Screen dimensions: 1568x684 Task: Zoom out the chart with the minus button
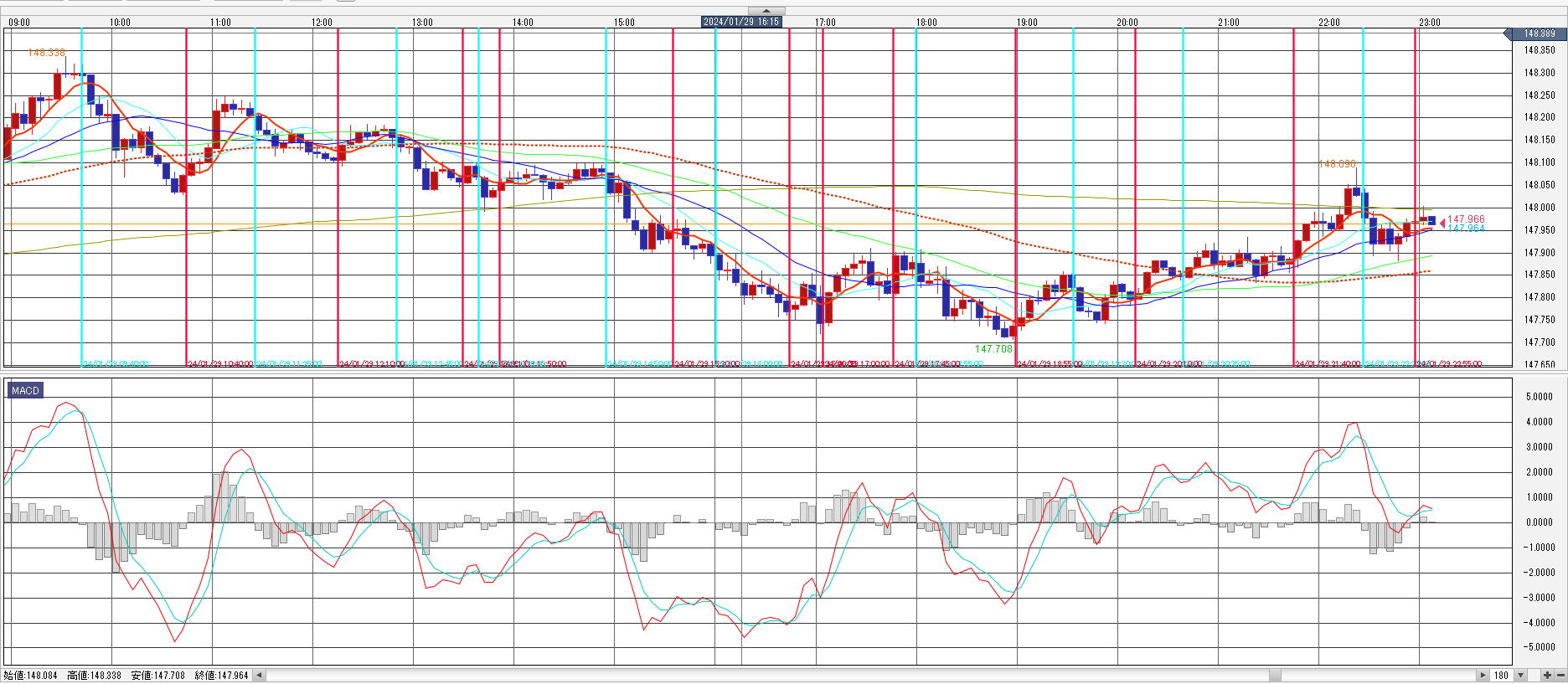(x=1560, y=675)
